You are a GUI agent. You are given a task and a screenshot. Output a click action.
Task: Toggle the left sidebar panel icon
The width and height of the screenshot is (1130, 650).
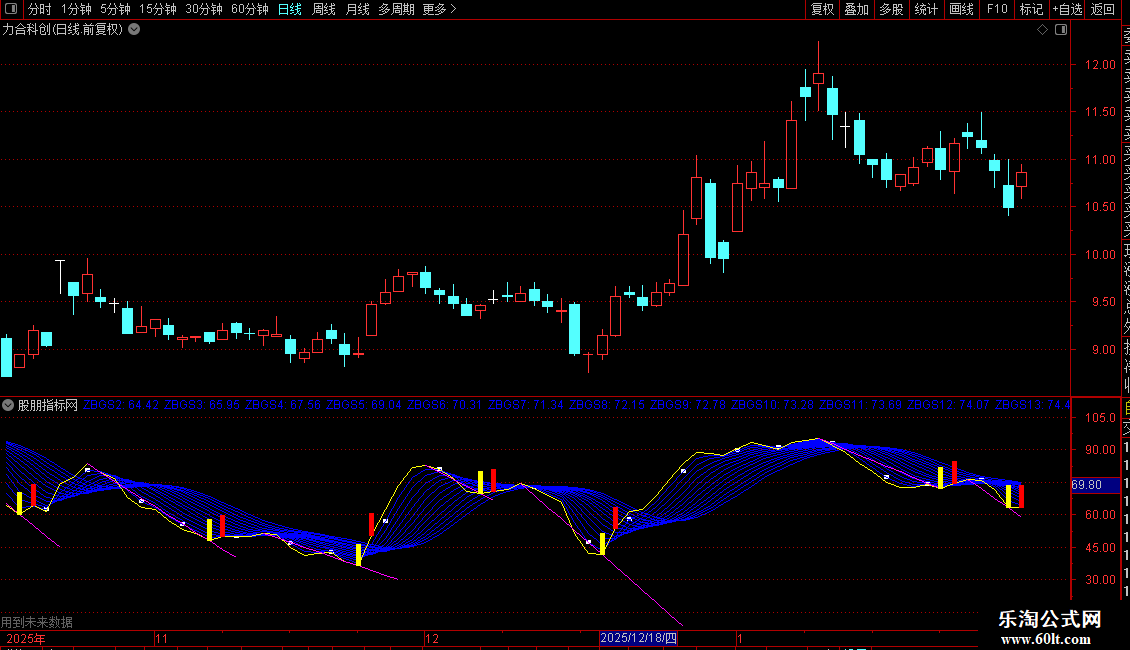coord(11,9)
